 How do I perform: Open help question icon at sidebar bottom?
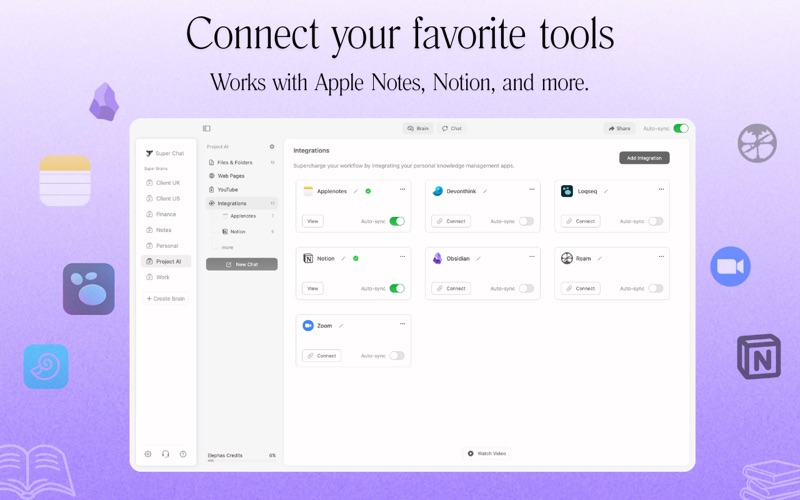pos(183,454)
